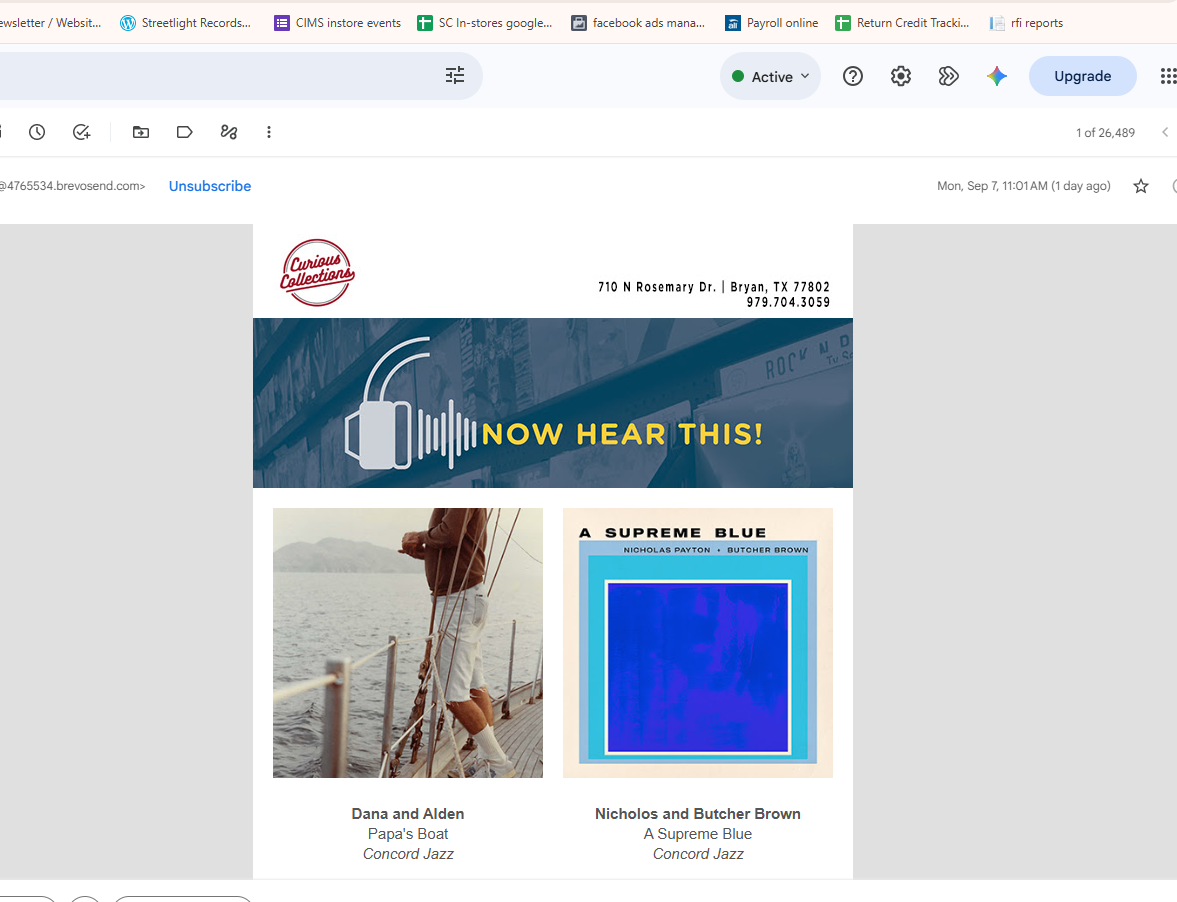The image size is (1177, 902).
Task: Snooze this email with clock icon
Action: (37, 132)
